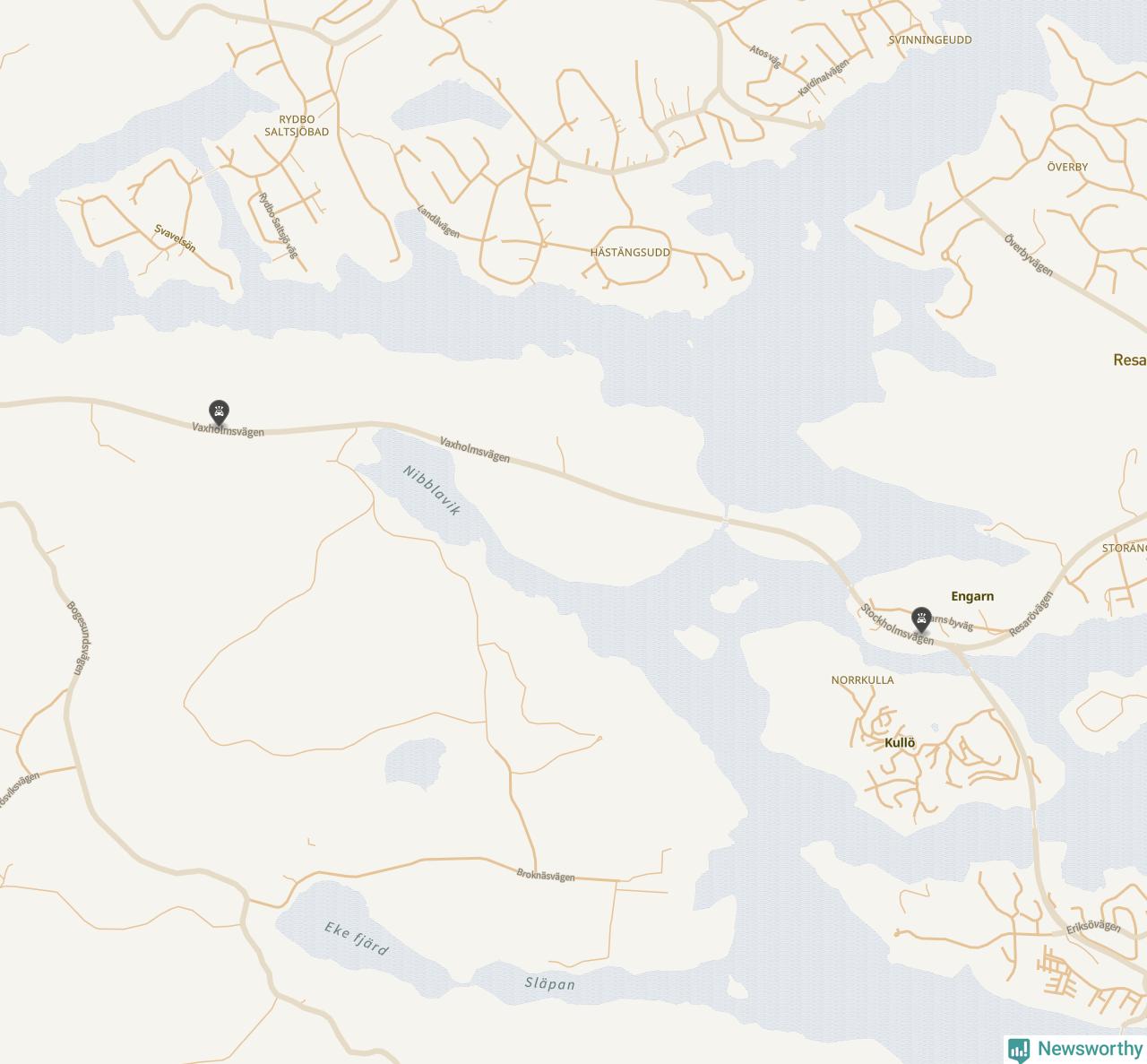Screen dimensions: 1147x1064
Task: Click the Nibblavik water label
Action: coord(431,490)
